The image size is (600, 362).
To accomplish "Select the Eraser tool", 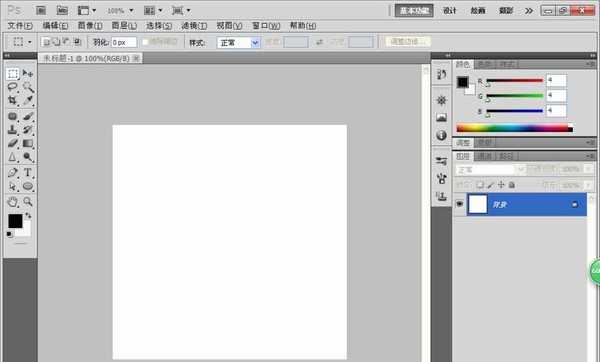I will [13, 143].
